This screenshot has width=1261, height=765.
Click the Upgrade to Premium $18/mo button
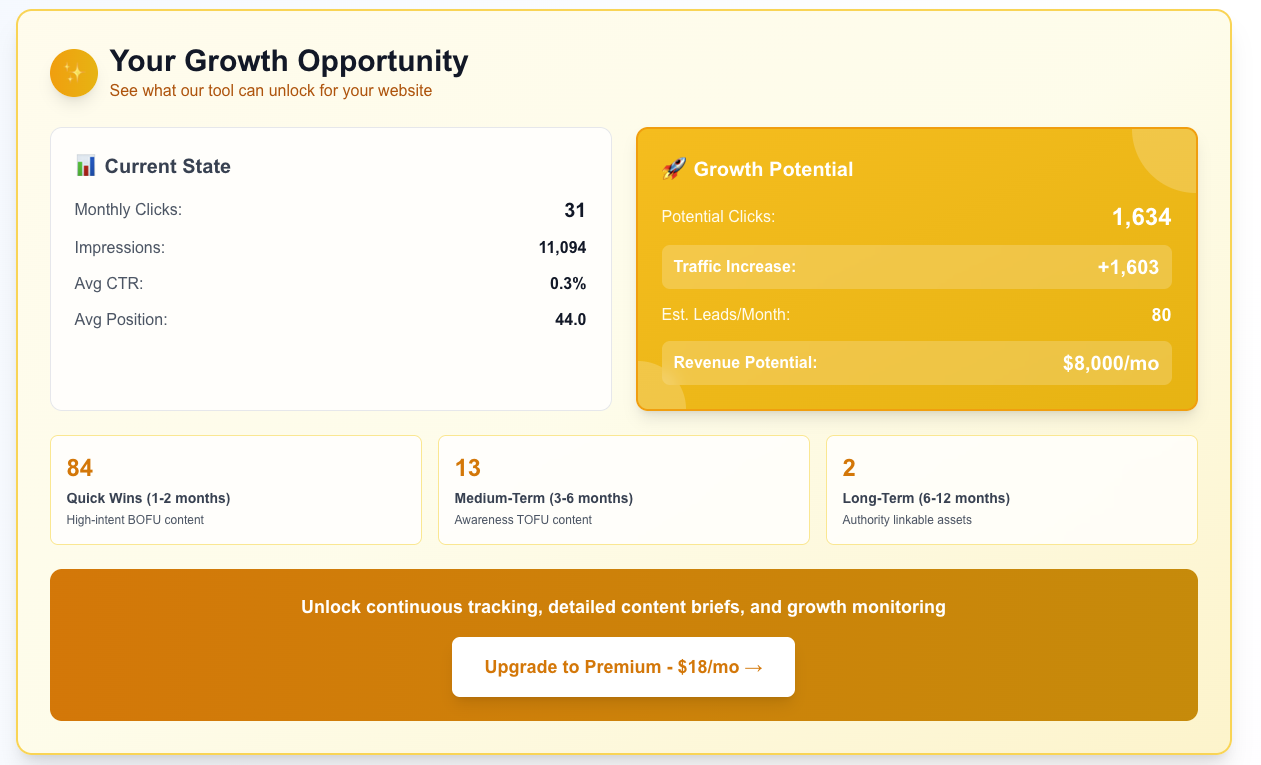coord(623,667)
